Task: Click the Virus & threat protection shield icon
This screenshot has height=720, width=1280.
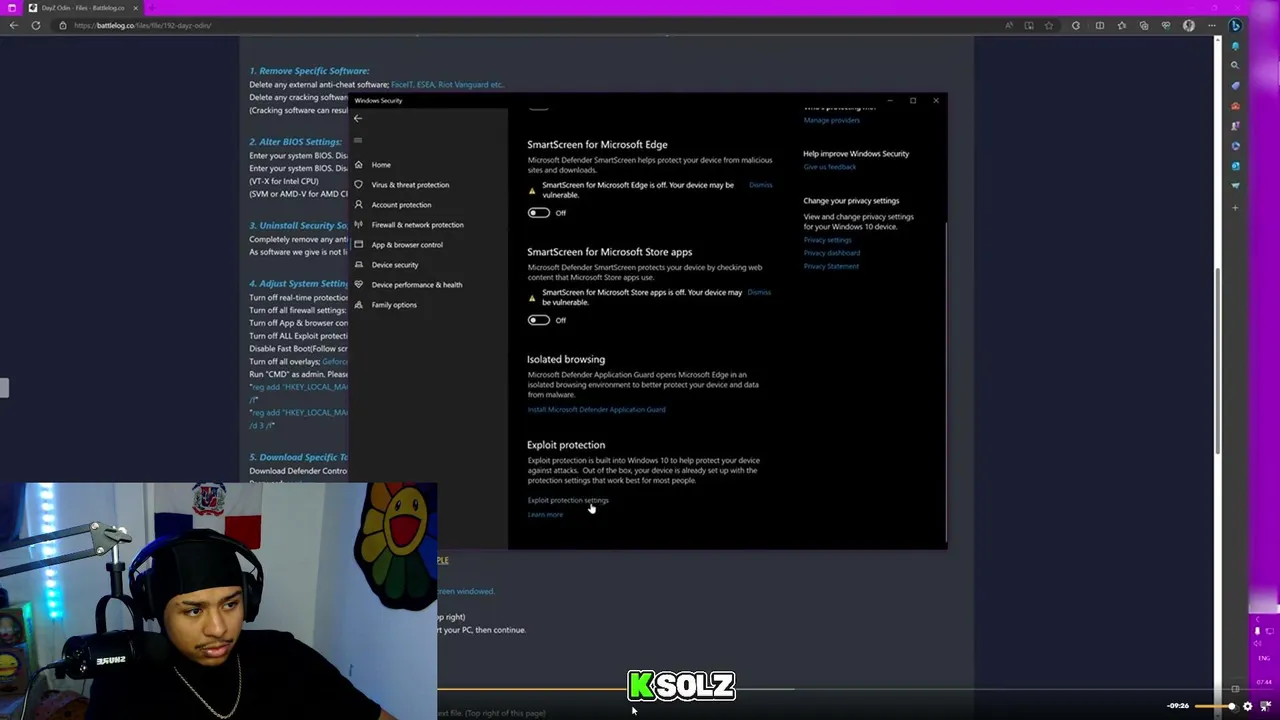Action: coord(358,185)
